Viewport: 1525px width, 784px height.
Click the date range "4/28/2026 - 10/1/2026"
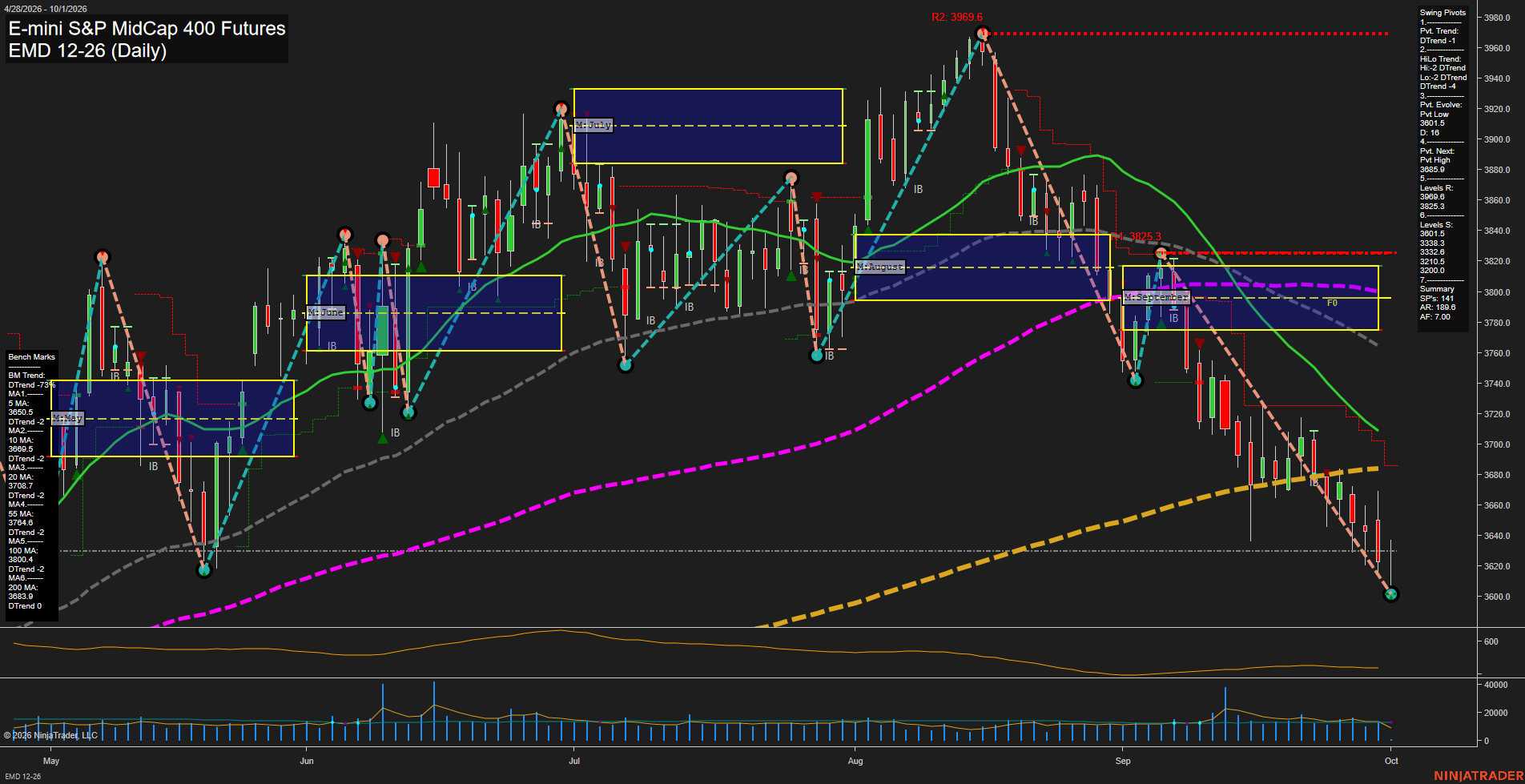point(46,9)
